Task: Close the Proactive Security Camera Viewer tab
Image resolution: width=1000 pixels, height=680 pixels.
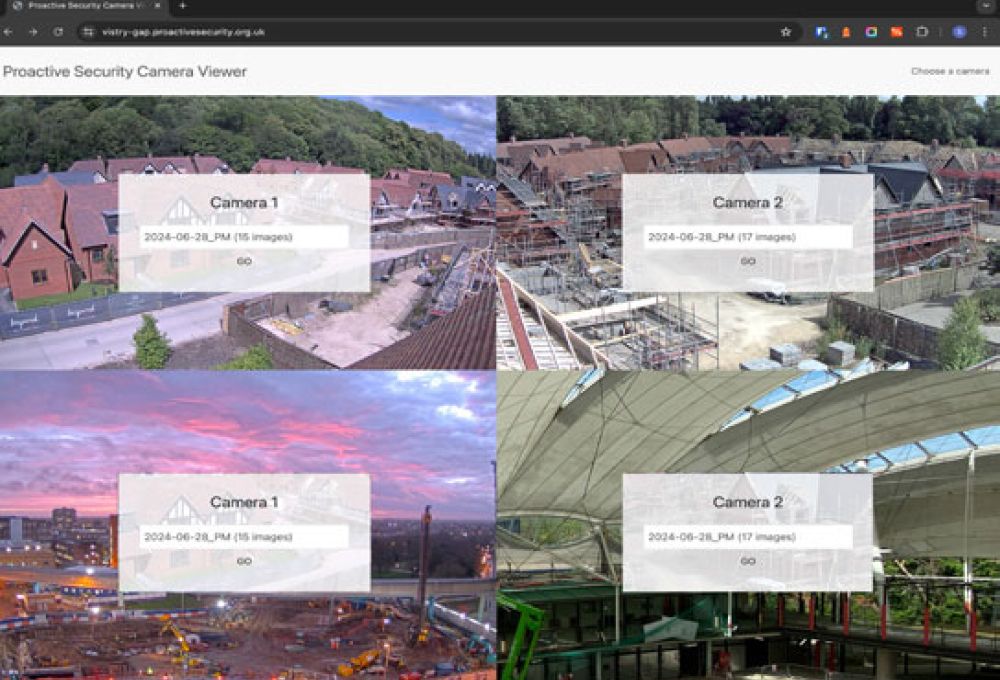Action: [158, 6]
